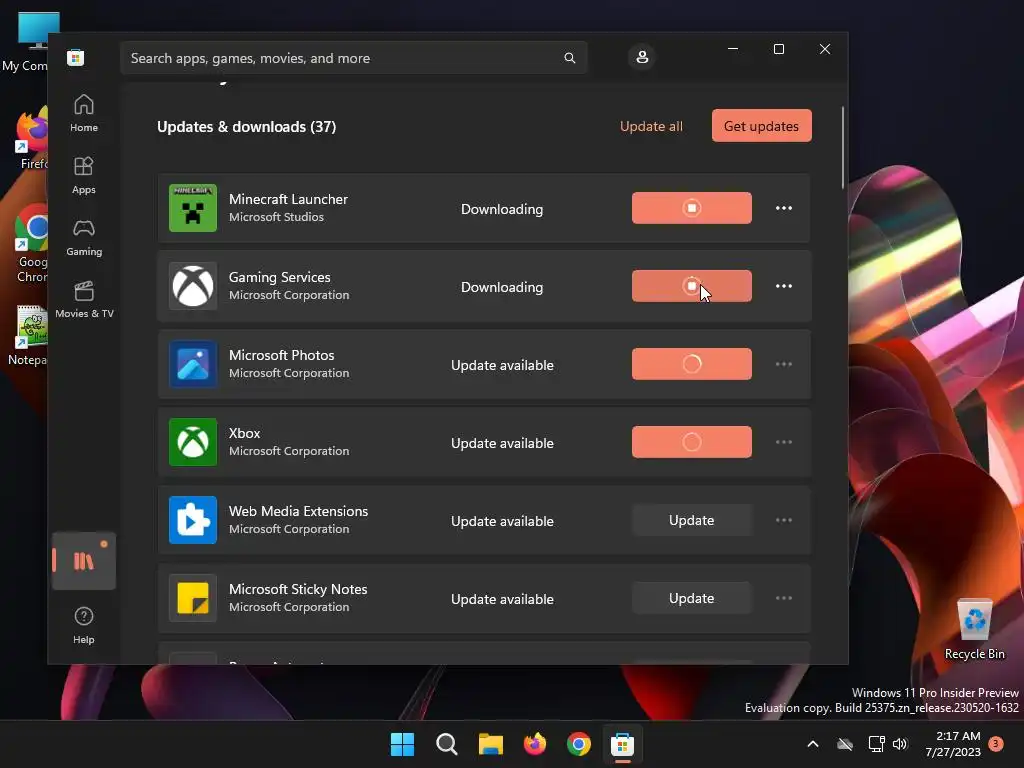This screenshot has height=768, width=1024.
Task: Click the search magnifier icon
Action: tap(569, 58)
